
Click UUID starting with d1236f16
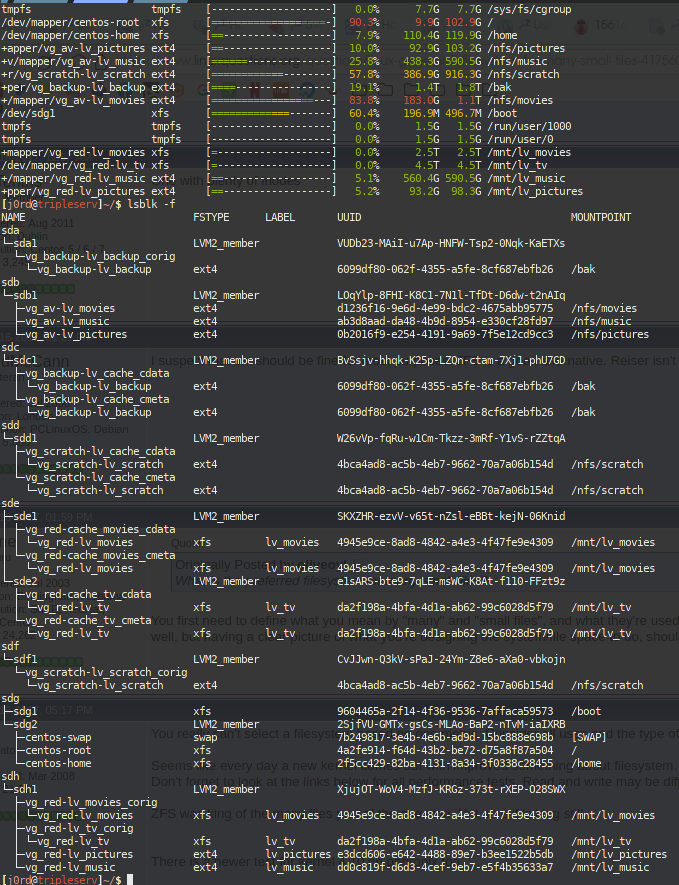445,308
